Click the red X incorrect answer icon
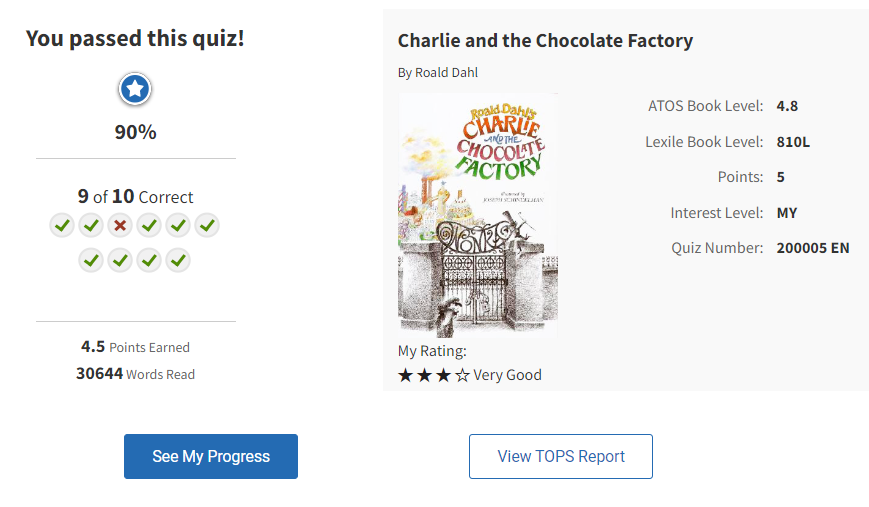 [x=120, y=226]
